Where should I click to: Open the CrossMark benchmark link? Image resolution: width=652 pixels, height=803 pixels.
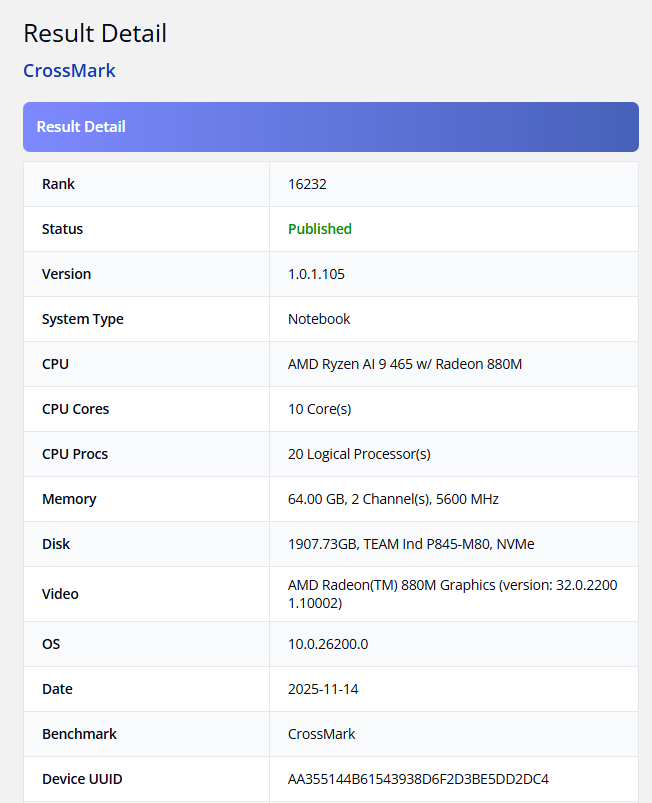pyautogui.click(x=69, y=70)
